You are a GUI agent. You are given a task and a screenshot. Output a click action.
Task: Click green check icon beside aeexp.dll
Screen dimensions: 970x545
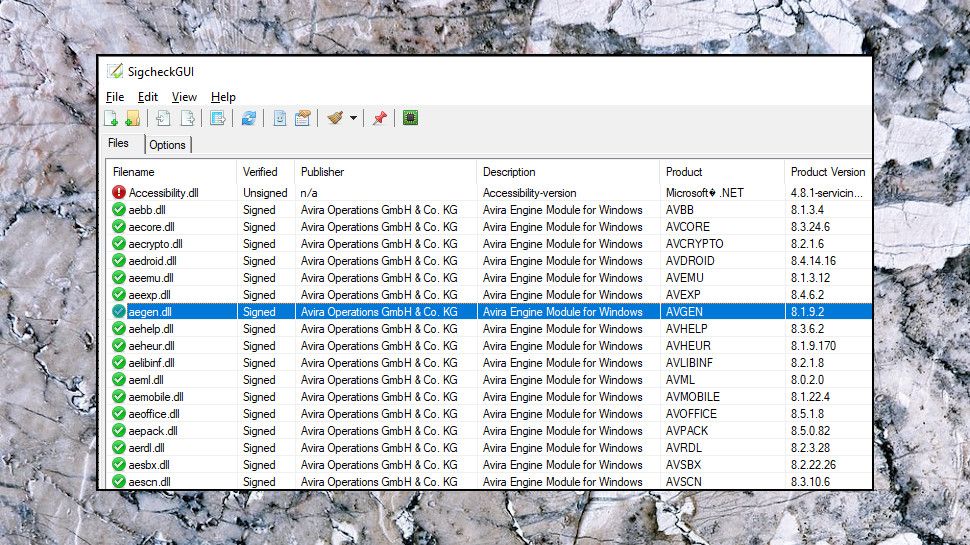point(119,294)
